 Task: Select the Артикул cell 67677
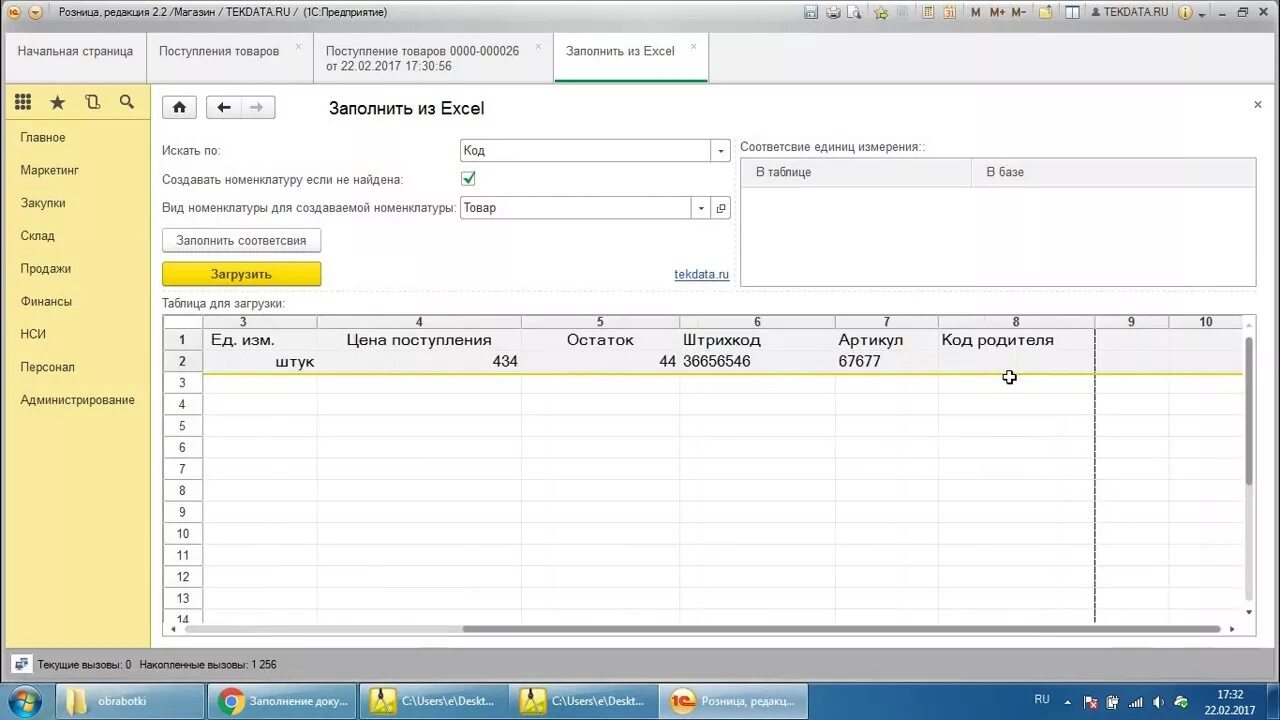[886, 361]
